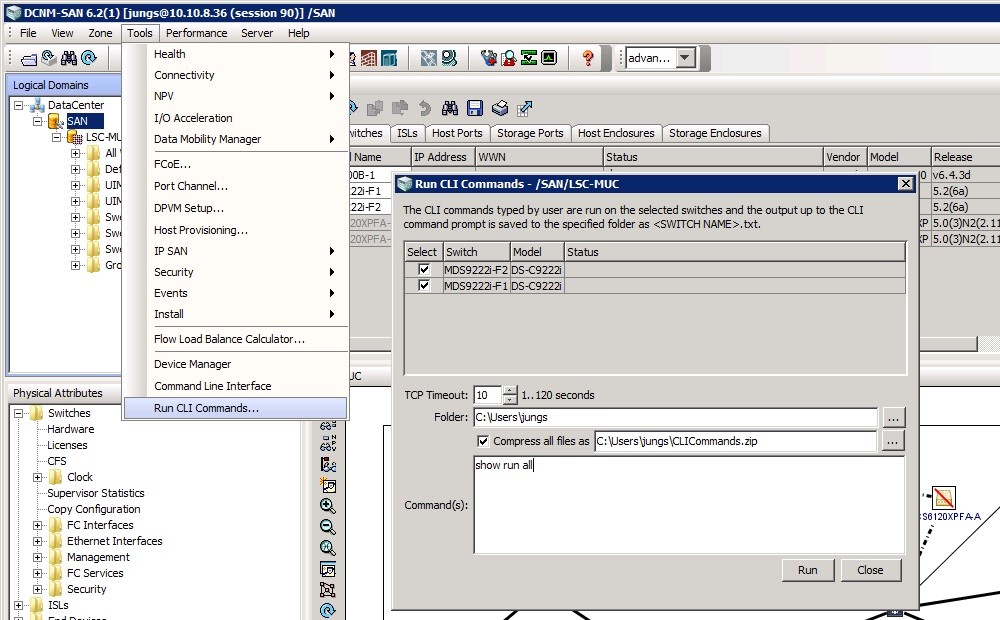Expand the FC Interfaces folder node
The width and height of the screenshot is (1000, 620).
point(38,525)
